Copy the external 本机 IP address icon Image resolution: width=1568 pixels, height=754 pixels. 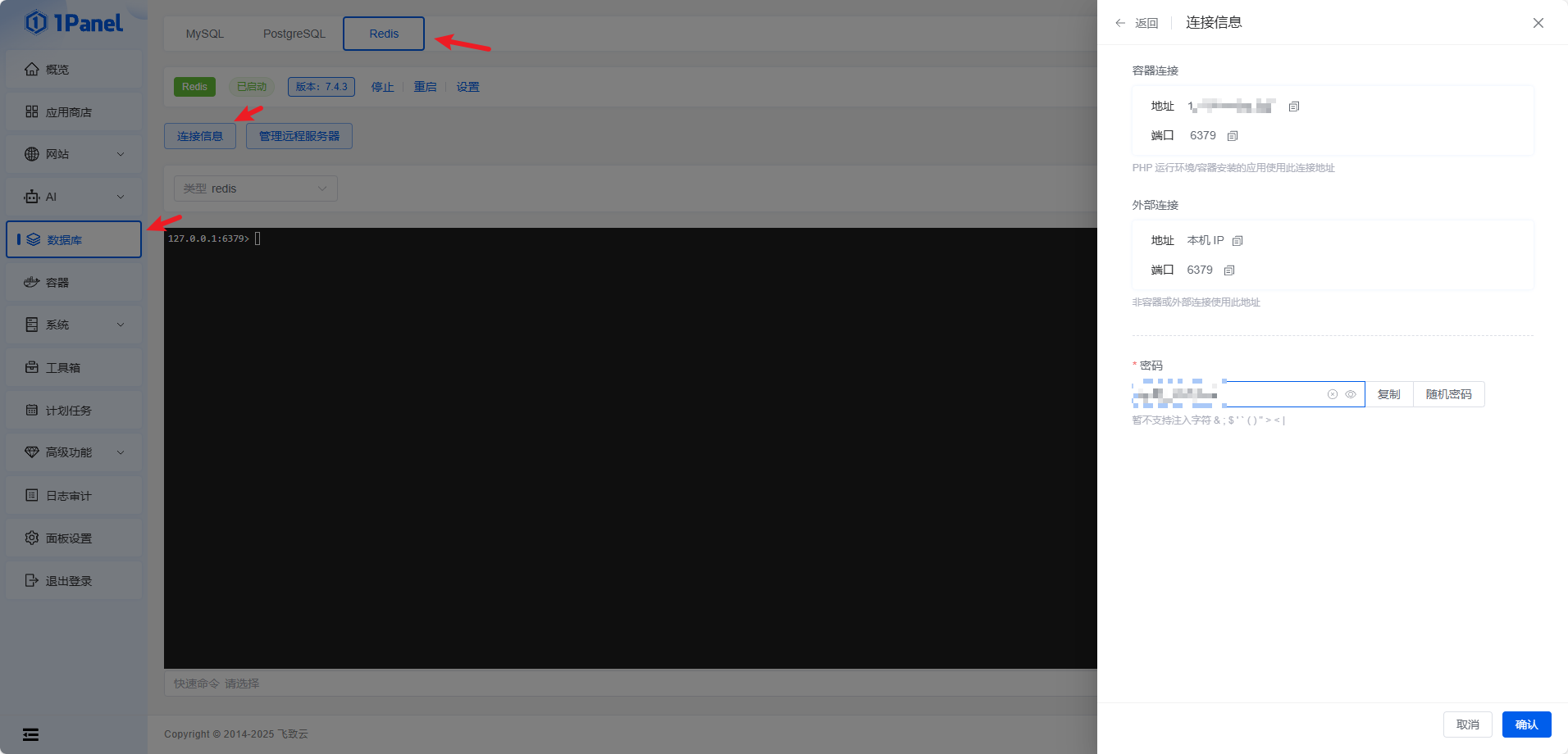1238,241
